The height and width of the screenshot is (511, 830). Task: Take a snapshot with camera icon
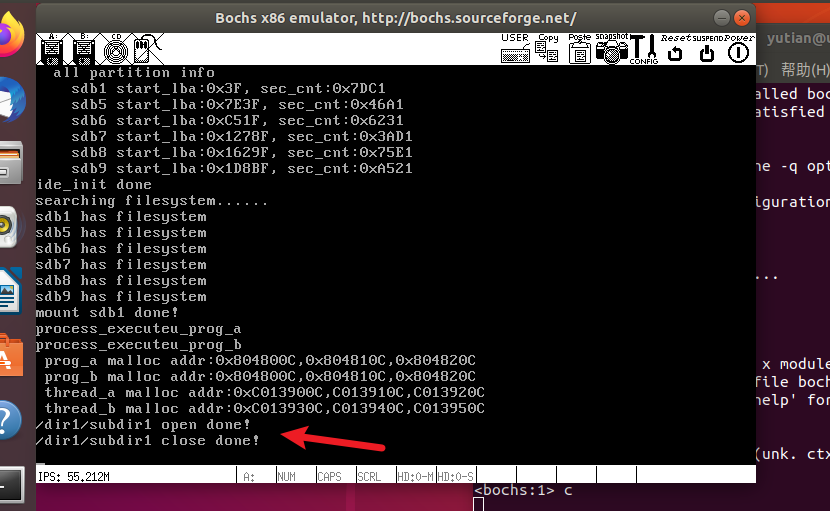point(611,49)
